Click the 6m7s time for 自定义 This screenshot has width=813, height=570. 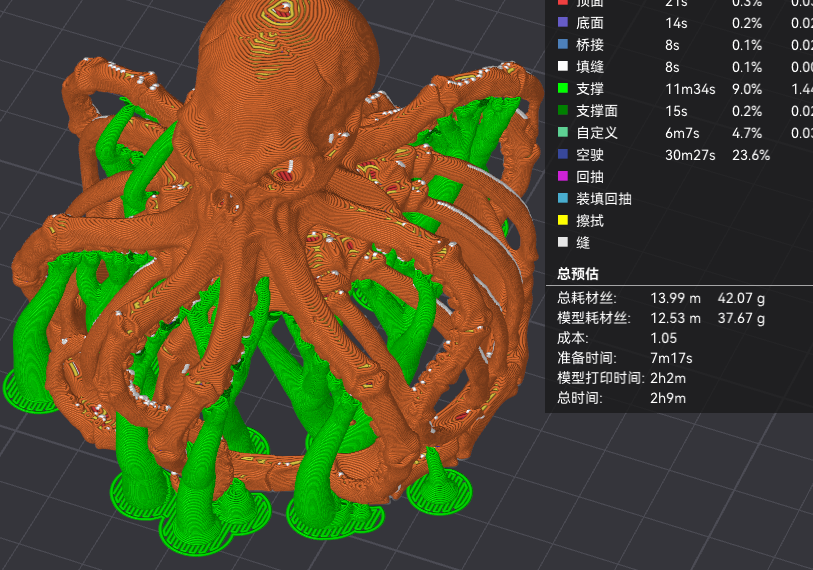coord(682,133)
